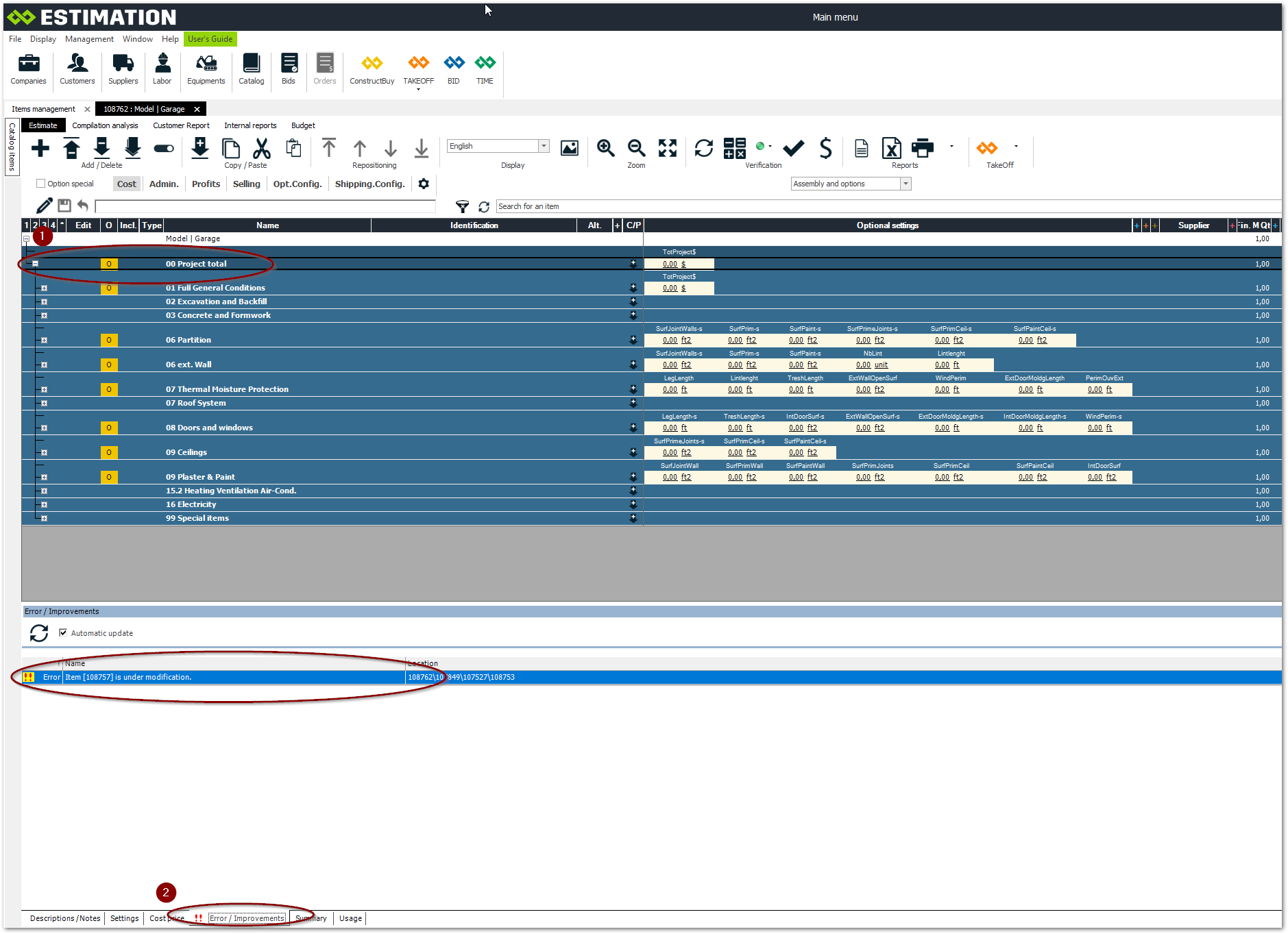The height and width of the screenshot is (934, 1288).
Task: Open the English language dropdown
Action: (544, 146)
